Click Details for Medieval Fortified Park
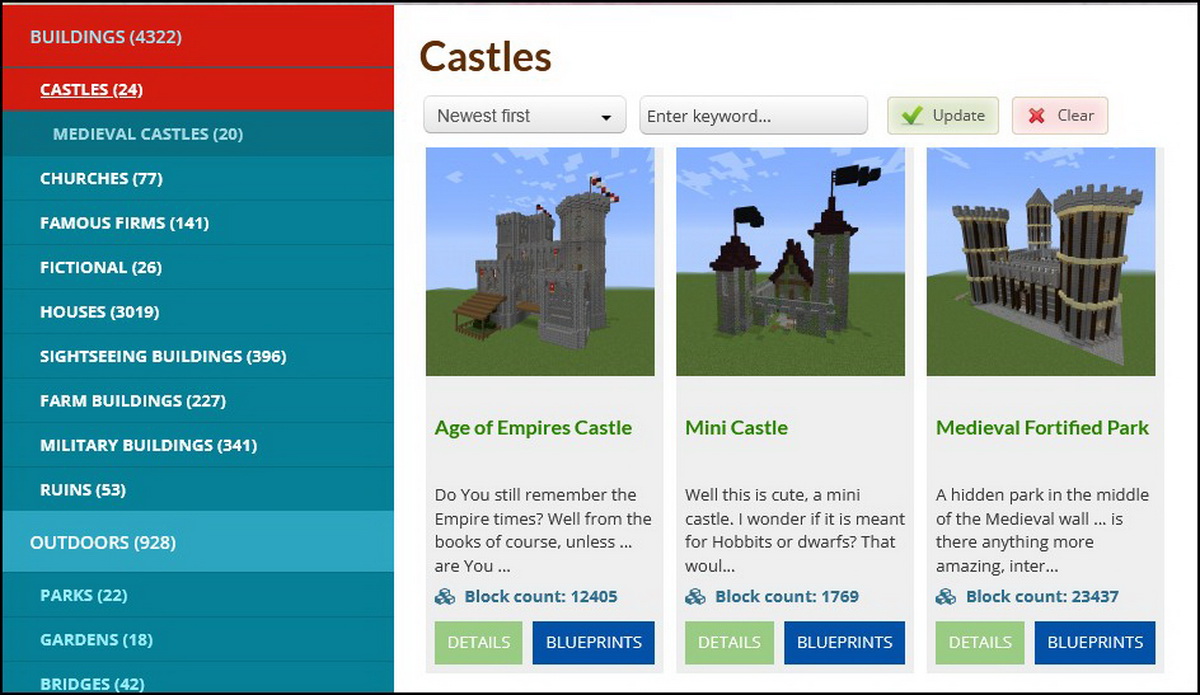The image size is (1200, 695). pyautogui.click(x=980, y=642)
